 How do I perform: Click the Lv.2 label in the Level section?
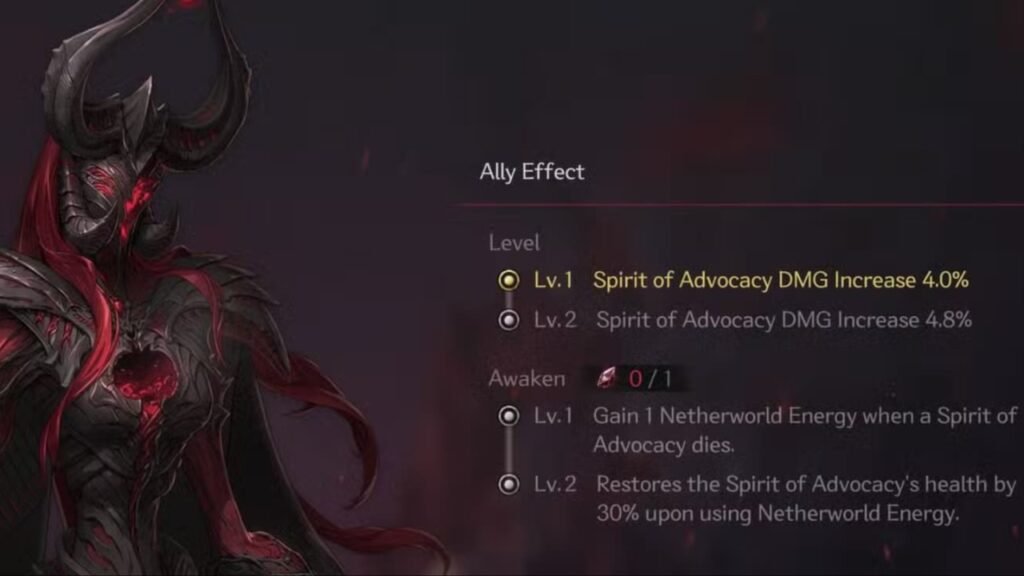[x=555, y=320]
